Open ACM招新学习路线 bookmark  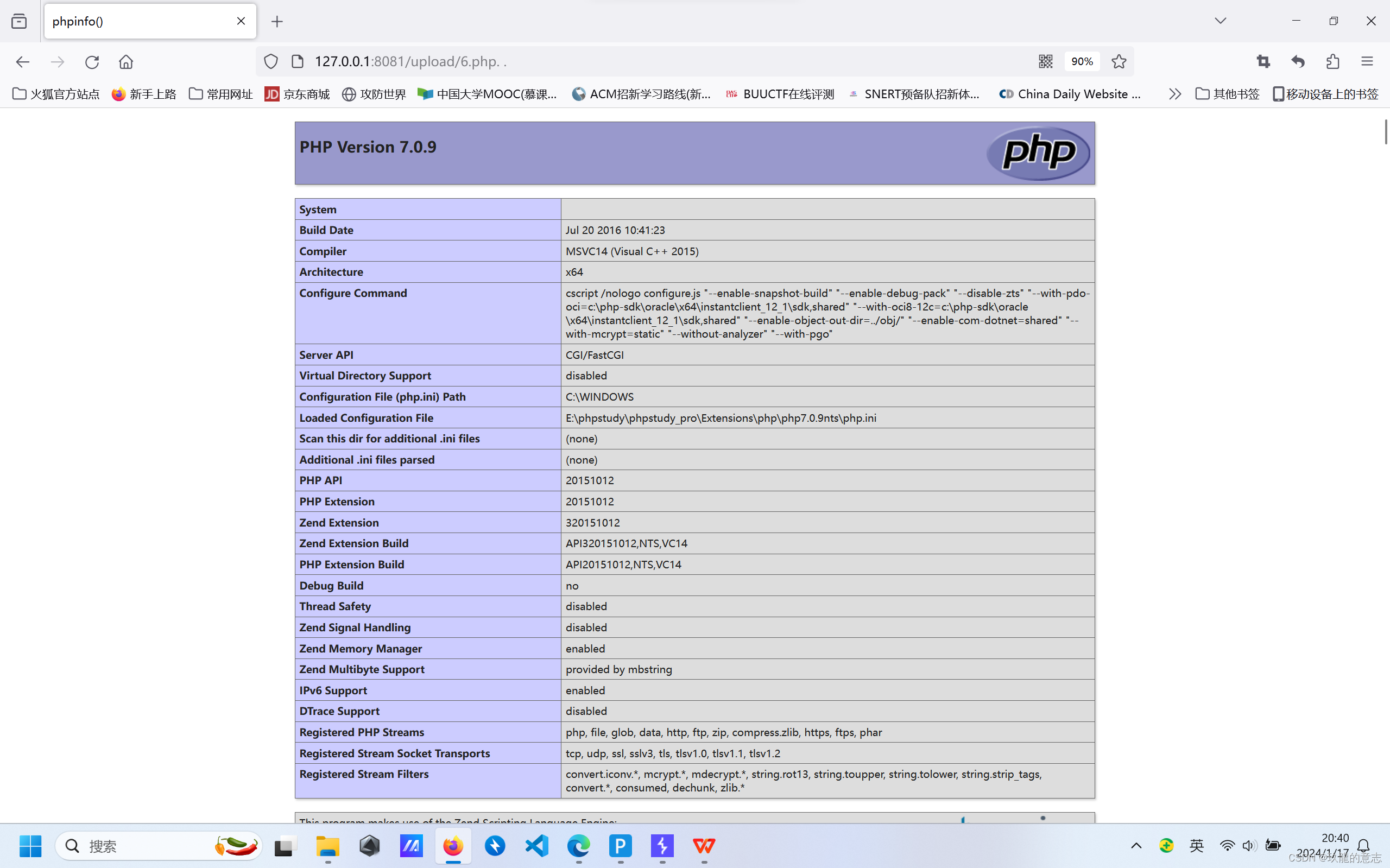point(641,93)
